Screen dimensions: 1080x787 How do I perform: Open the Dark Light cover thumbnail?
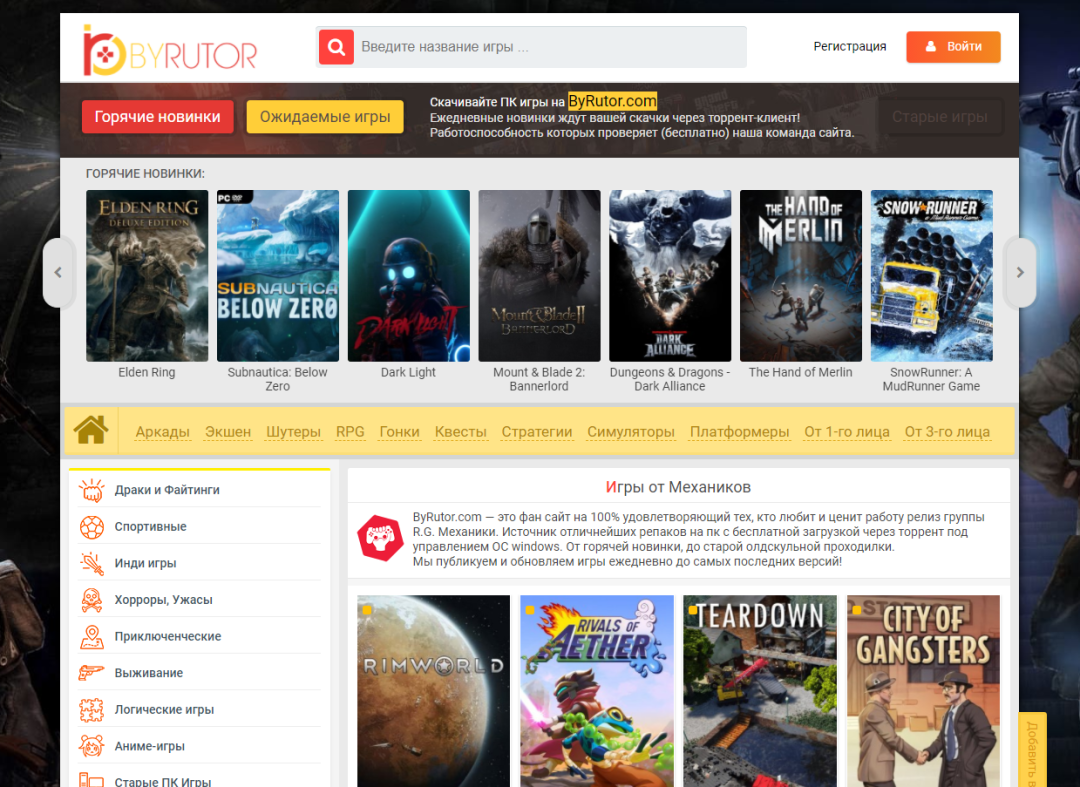point(408,275)
